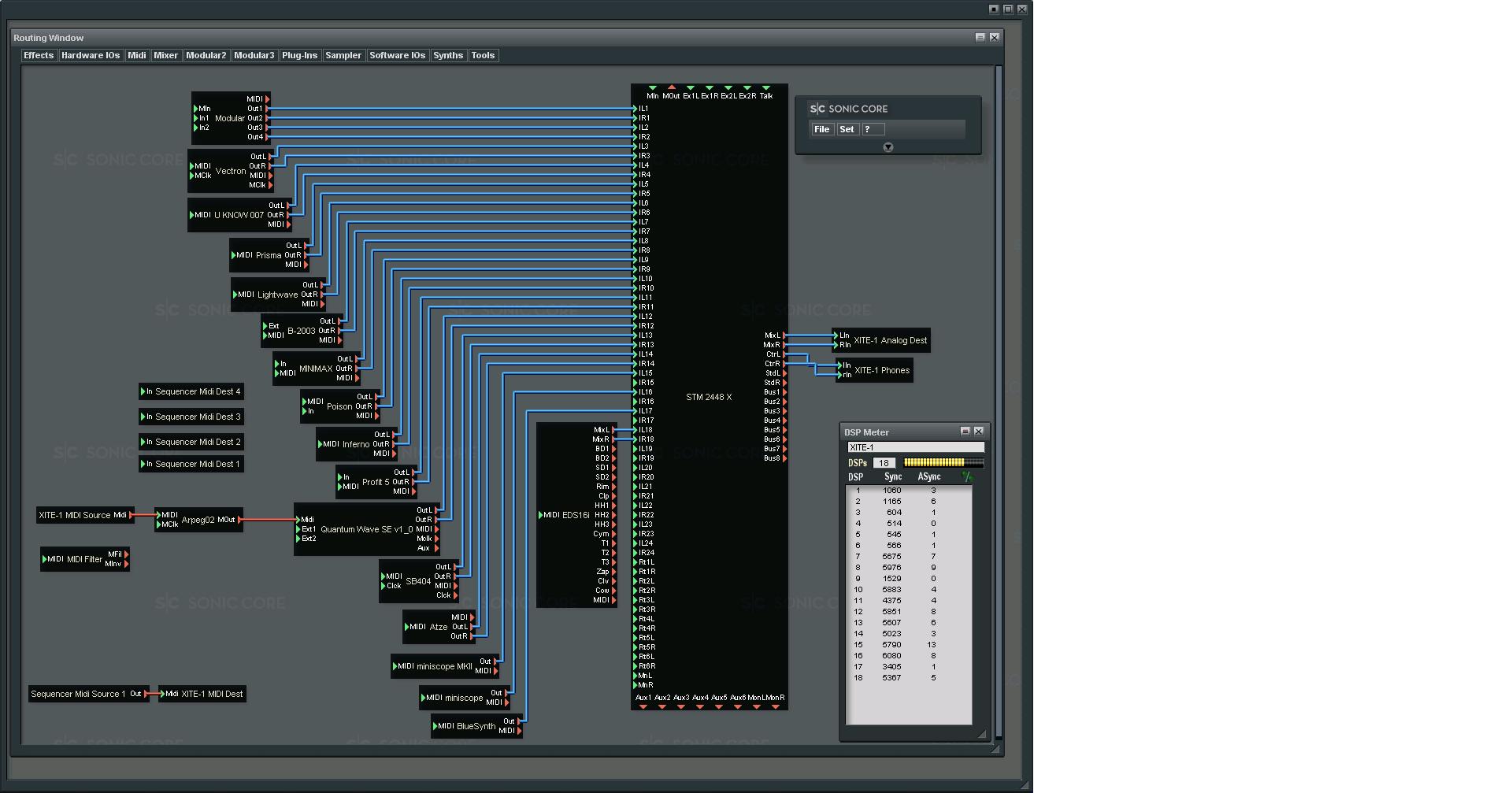Select the Poison synth module
The width and height of the screenshot is (1512, 793).
[339, 406]
